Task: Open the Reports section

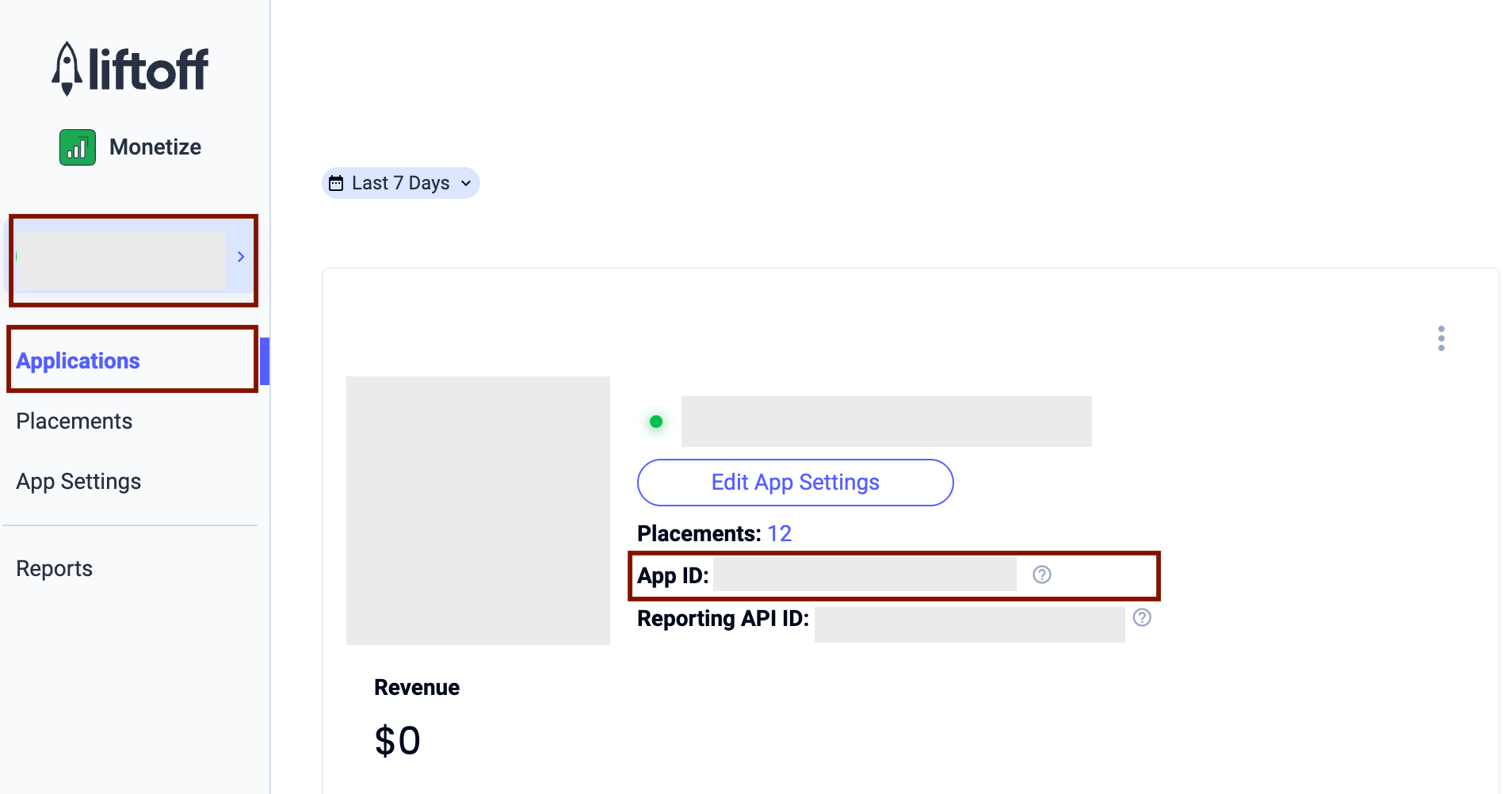Action: click(x=54, y=568)
